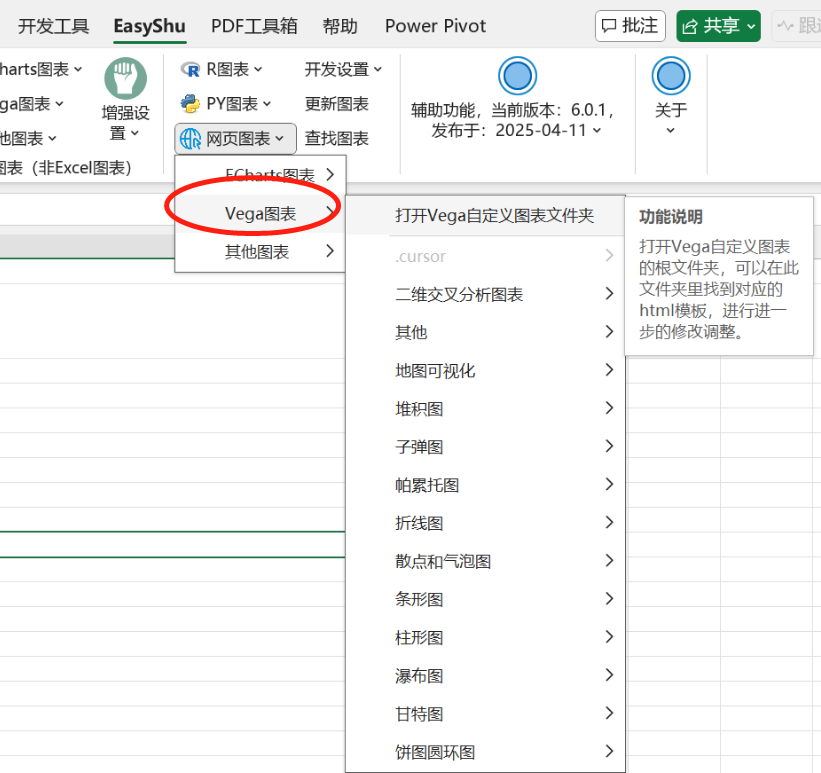Open the 柱形图 submenu

[x=485, y=637]
